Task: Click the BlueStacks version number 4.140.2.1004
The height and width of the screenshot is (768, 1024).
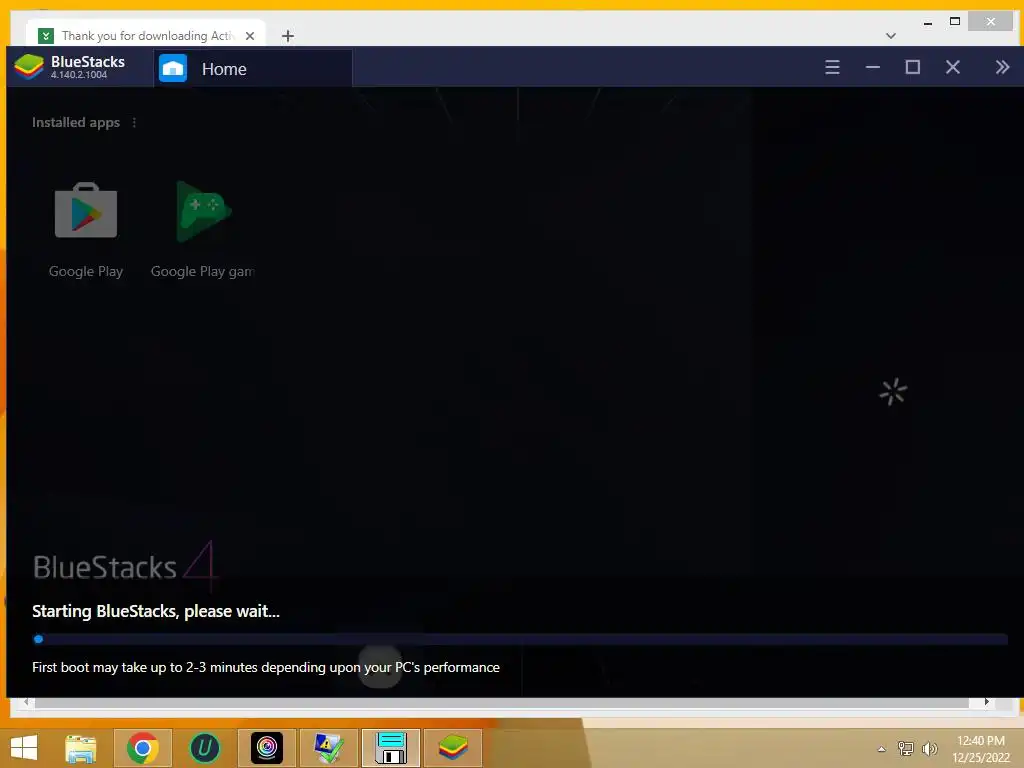Action: coord(78,75)
